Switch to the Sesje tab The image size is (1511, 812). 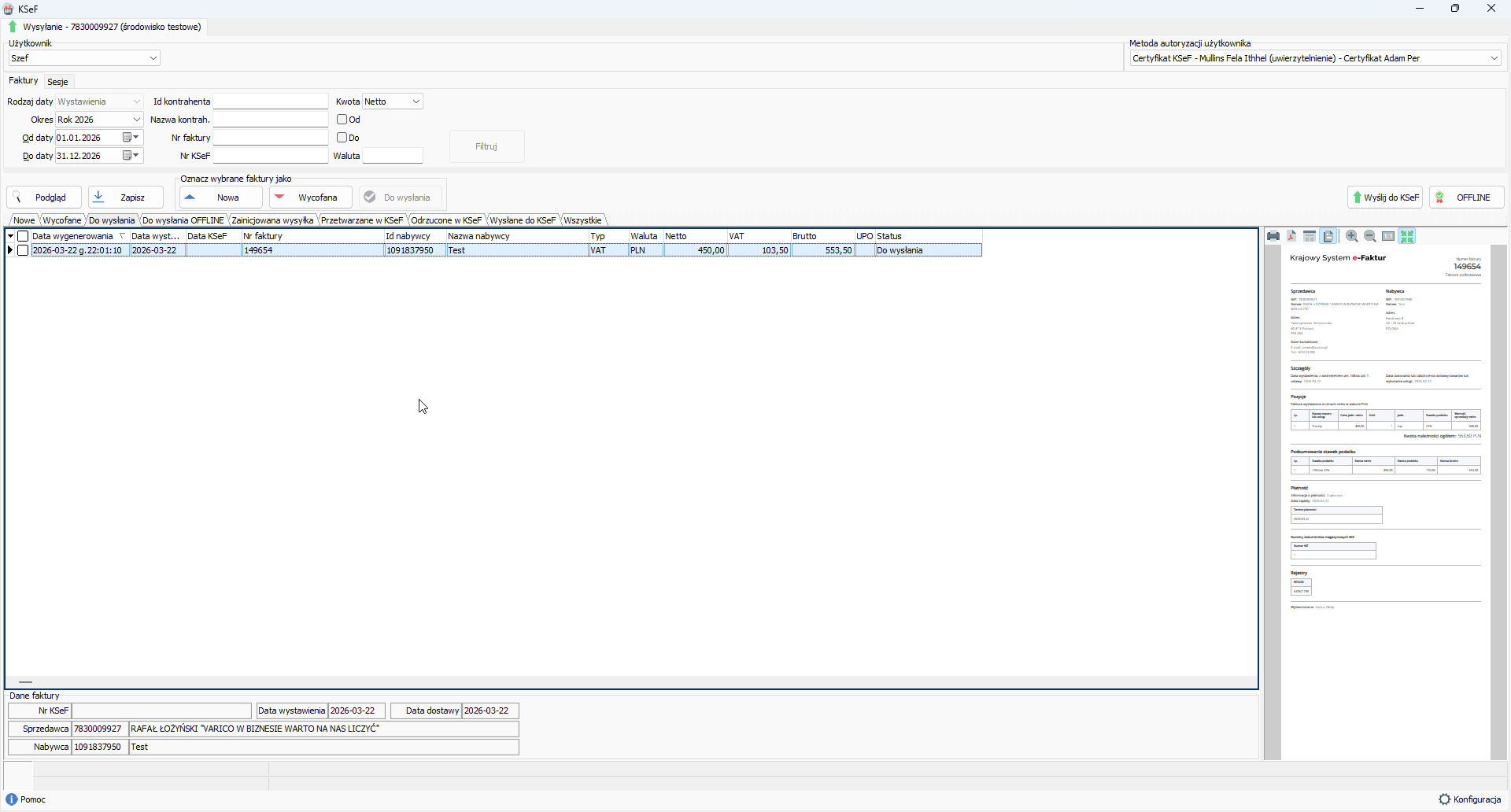(57, 82)
